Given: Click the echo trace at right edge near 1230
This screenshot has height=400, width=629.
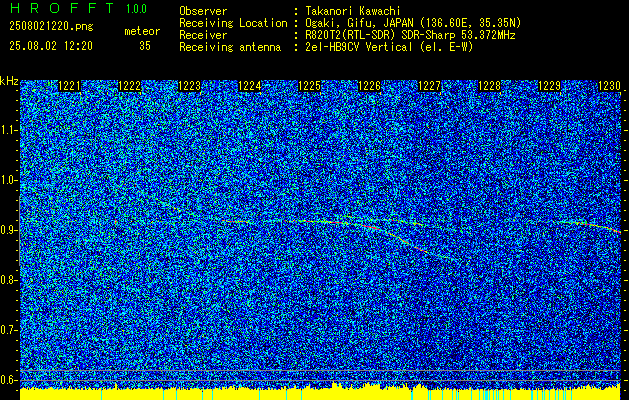Looking at the screenshot, I should point(594,226).
